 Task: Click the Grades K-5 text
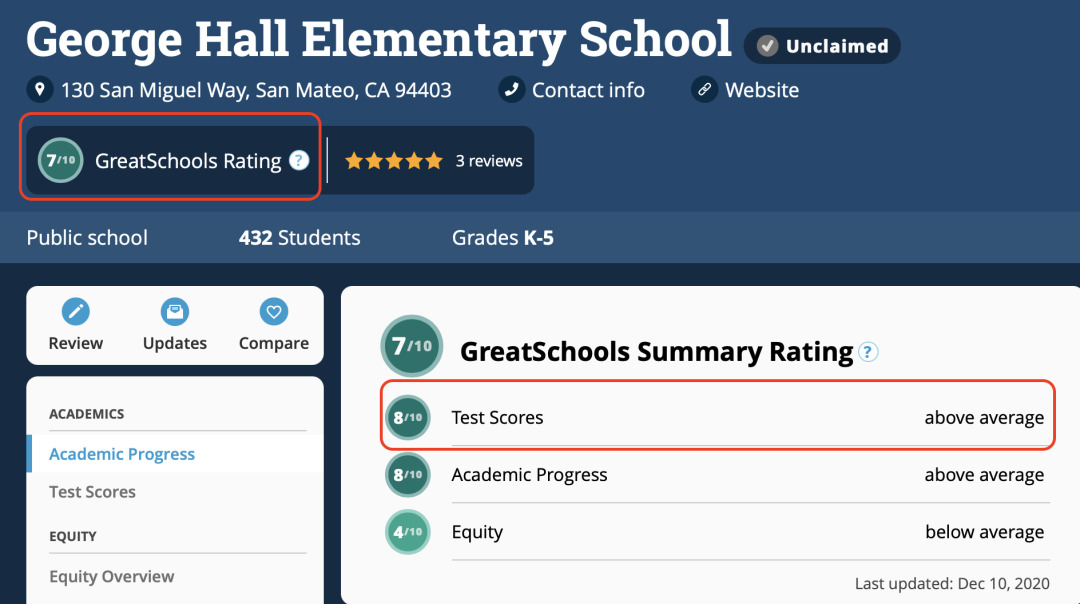pyautogui.click(x=503, y=238)
